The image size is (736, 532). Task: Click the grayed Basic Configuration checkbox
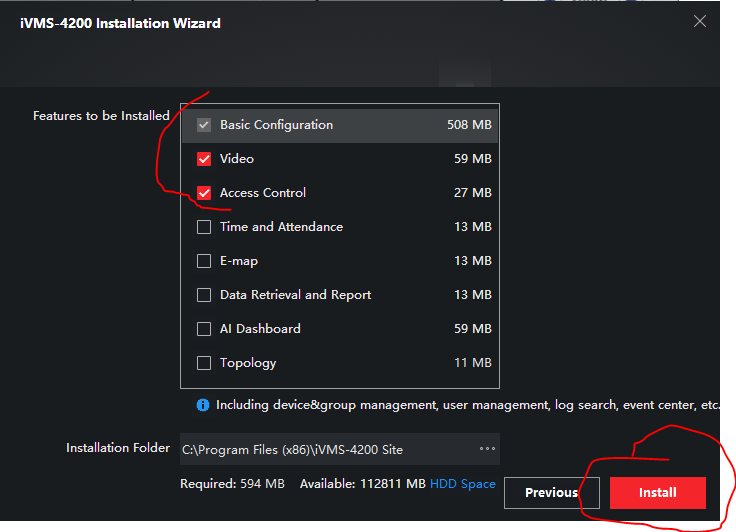[x=204, y=125]
